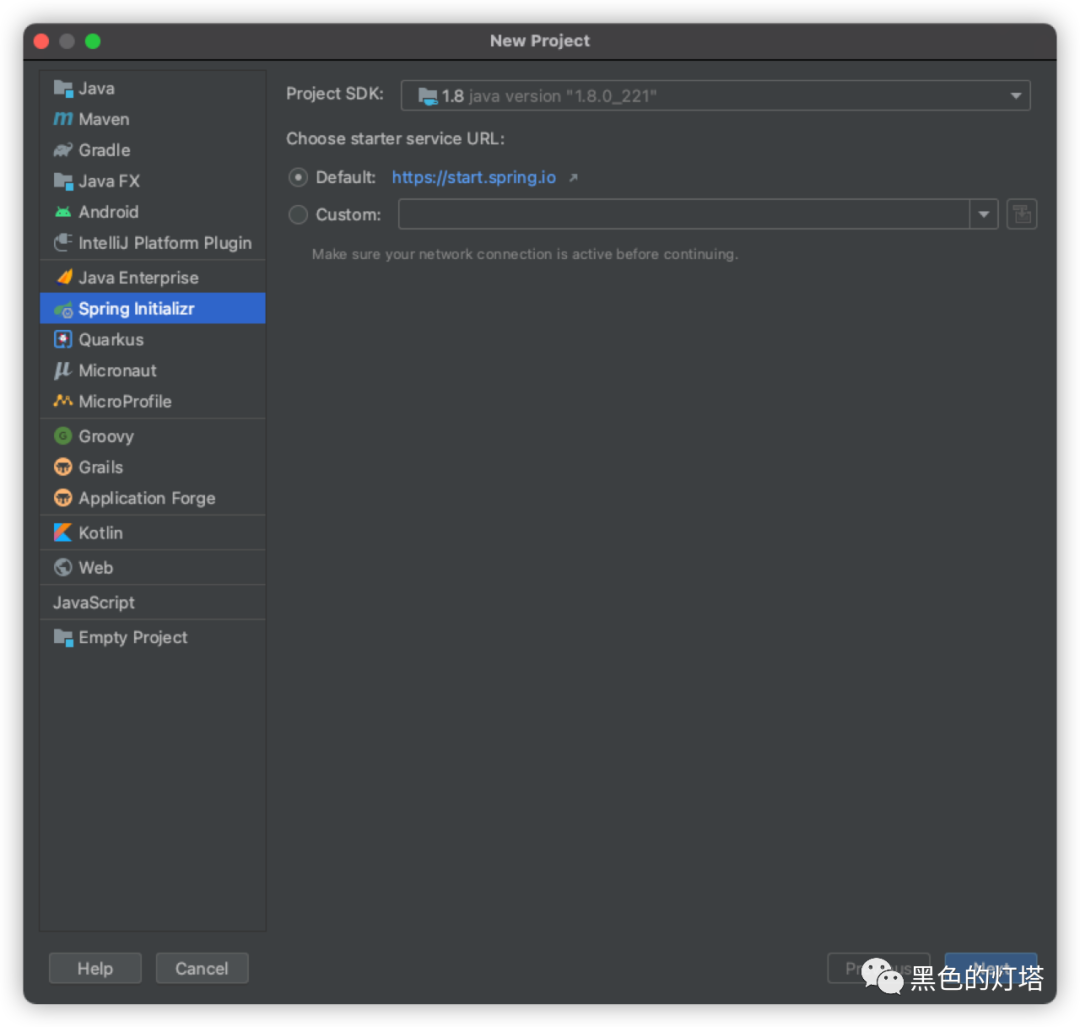Click the Cancel button
The image size is (1080, 1027).
[x=202, y=968]
